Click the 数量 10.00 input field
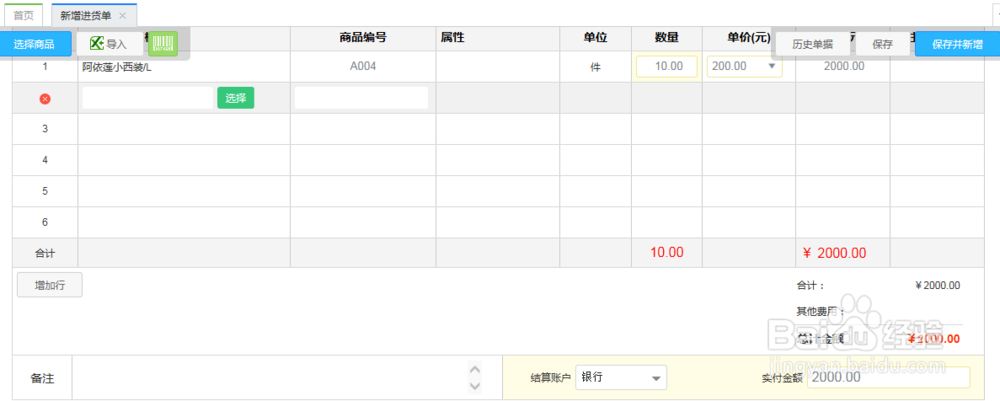The height and width of the screenshot is (401, 1000). 667,66
